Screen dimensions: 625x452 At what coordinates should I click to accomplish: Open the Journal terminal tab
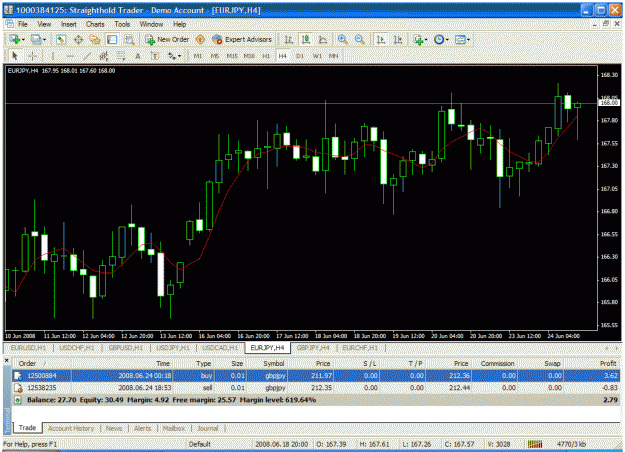pos(208,428)
